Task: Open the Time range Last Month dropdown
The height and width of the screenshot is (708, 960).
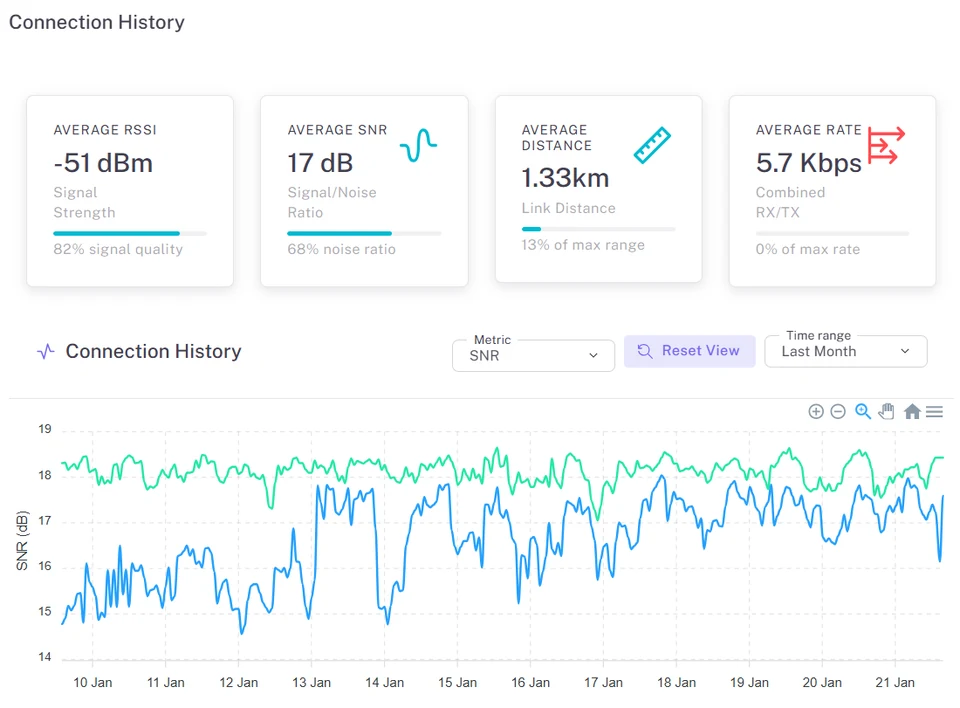Action: point(846,352)
